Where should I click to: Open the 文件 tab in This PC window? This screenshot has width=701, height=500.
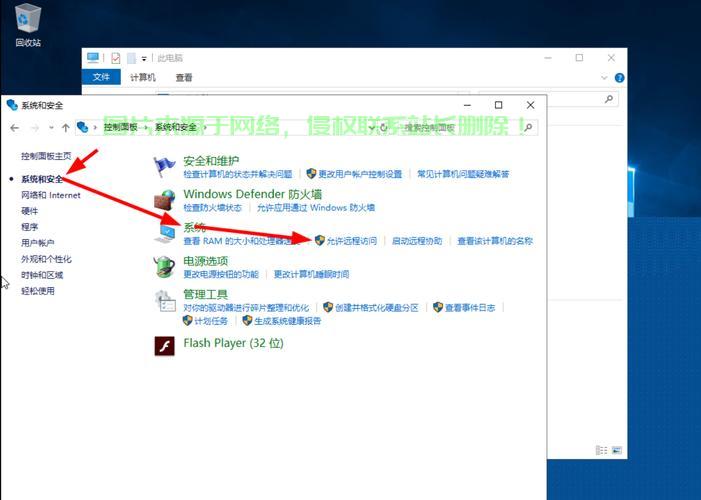[x=101, y=77]
